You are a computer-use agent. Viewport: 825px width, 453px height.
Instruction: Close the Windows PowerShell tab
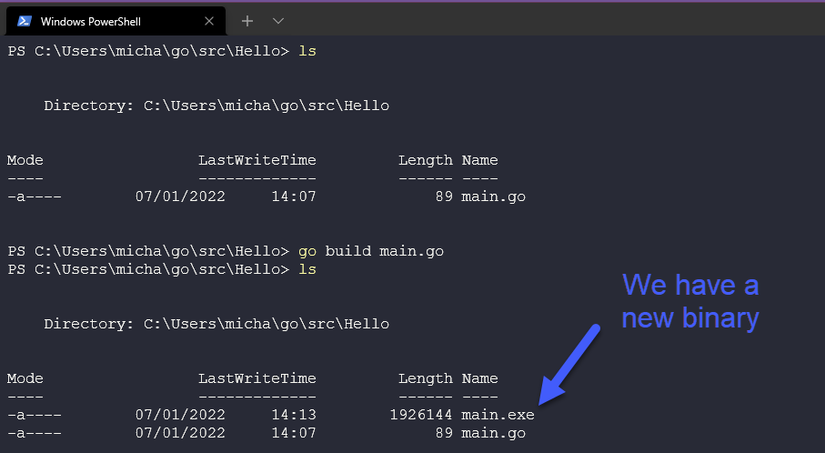point(208,21)
